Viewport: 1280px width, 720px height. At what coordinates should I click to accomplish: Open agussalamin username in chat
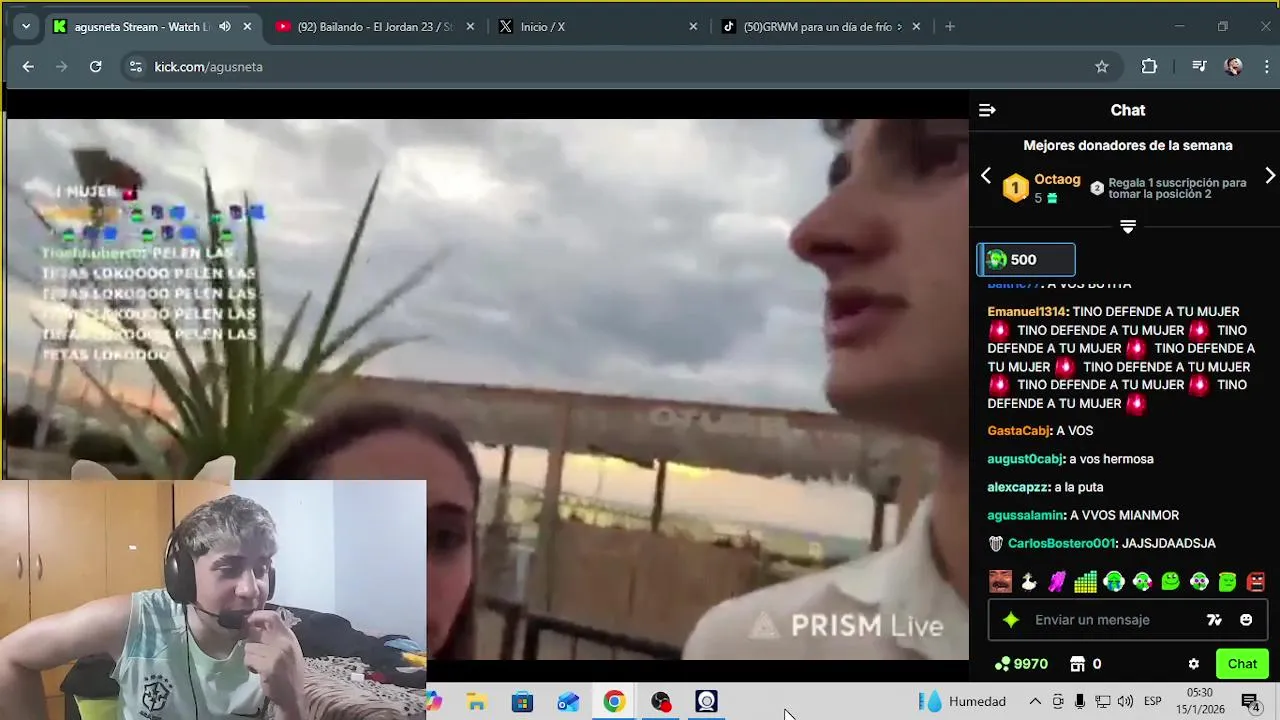click(x=1026, y=515)
